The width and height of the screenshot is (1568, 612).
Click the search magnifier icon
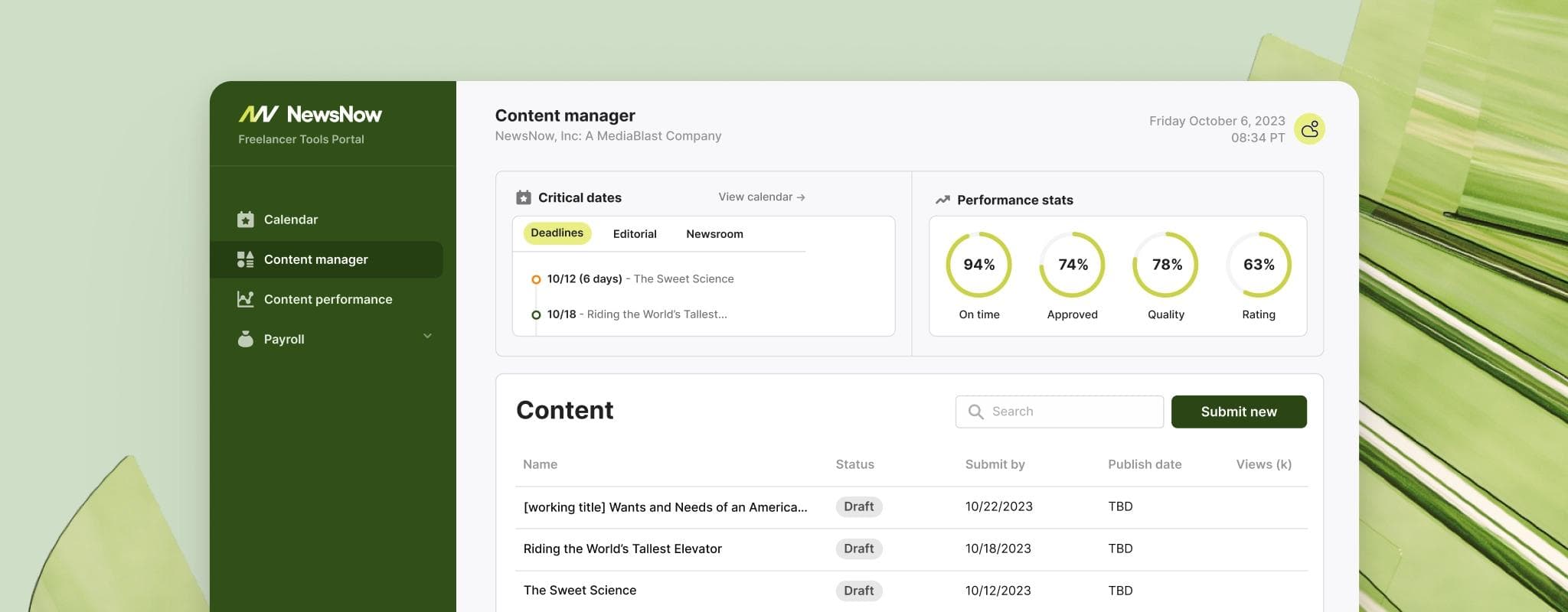[x=975, y=412]
